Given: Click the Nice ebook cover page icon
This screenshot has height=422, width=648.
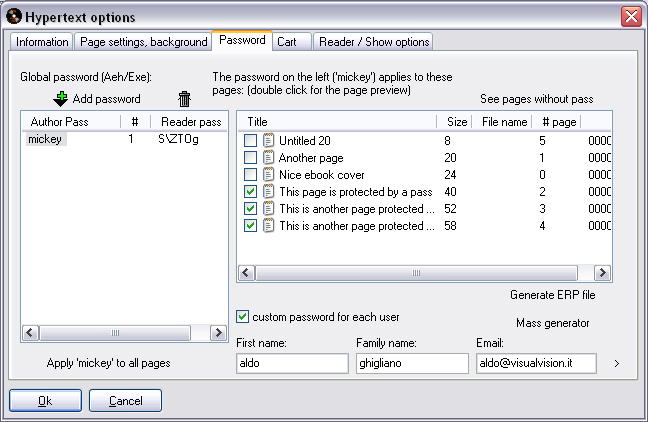Looking at the screenshot, I should [268, 175].
